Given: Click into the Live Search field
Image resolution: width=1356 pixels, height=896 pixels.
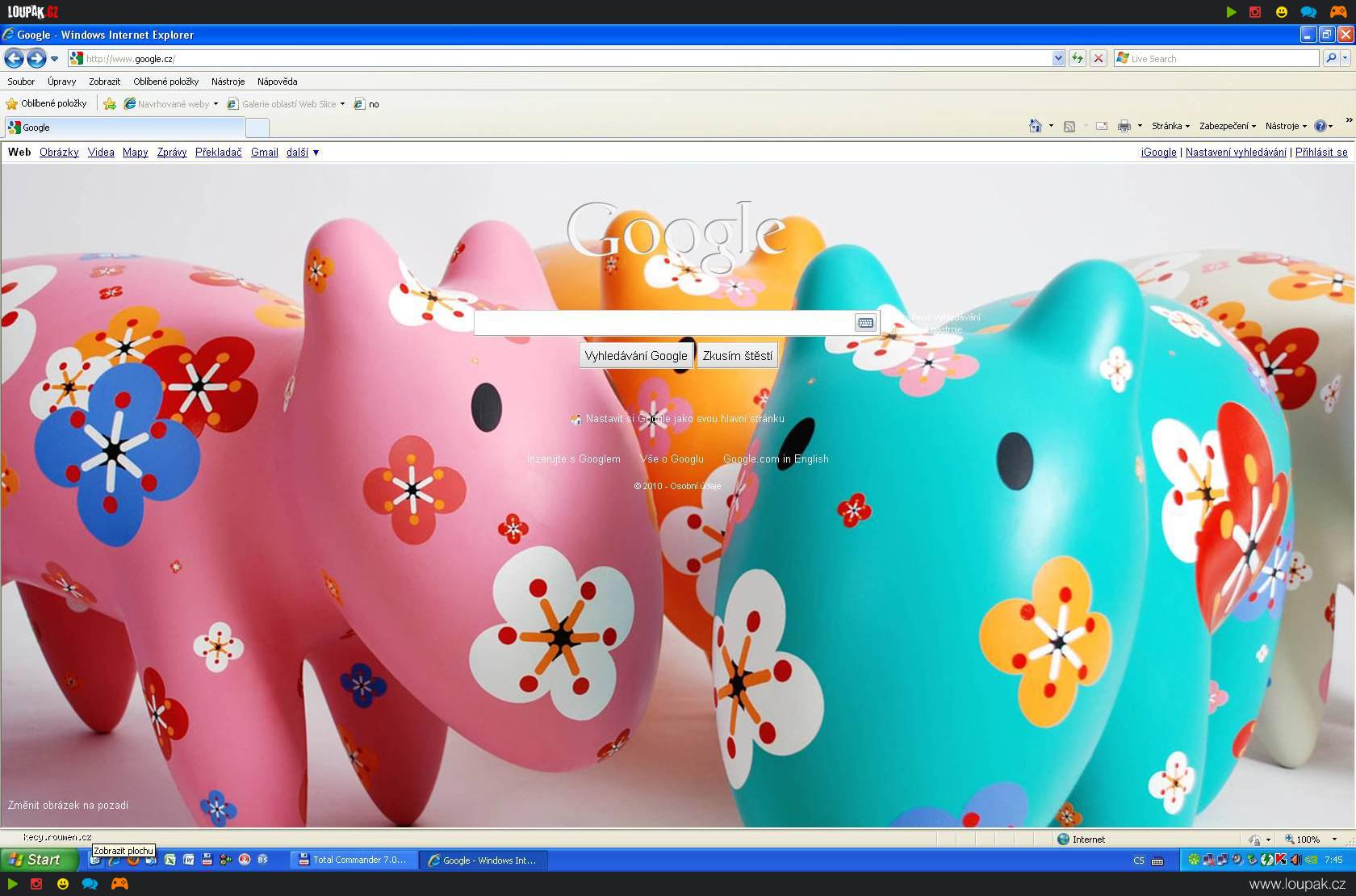Looking at the screenshot, I should (1216, 58).
